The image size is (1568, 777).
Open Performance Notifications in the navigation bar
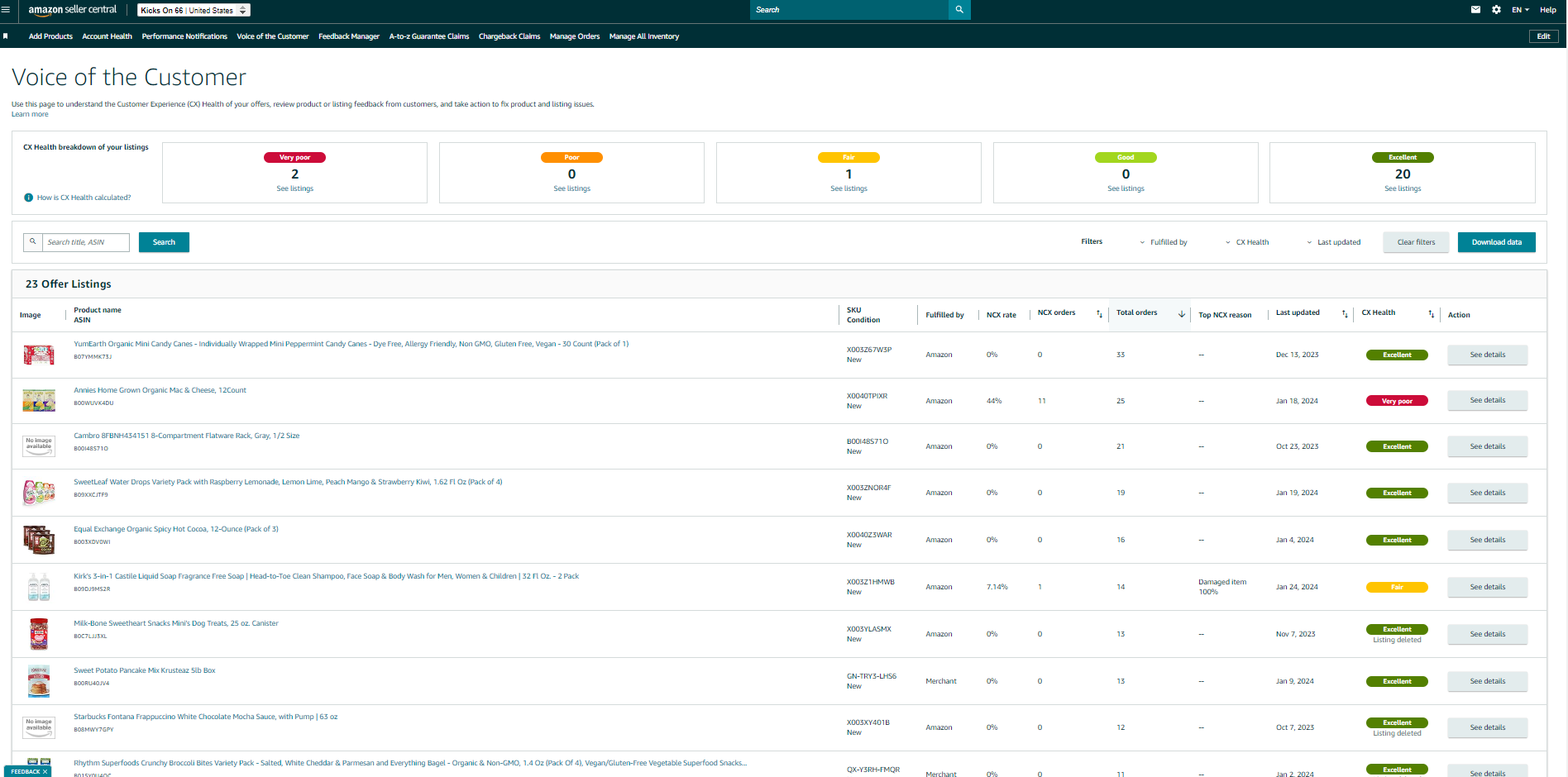tap(184, 36)
